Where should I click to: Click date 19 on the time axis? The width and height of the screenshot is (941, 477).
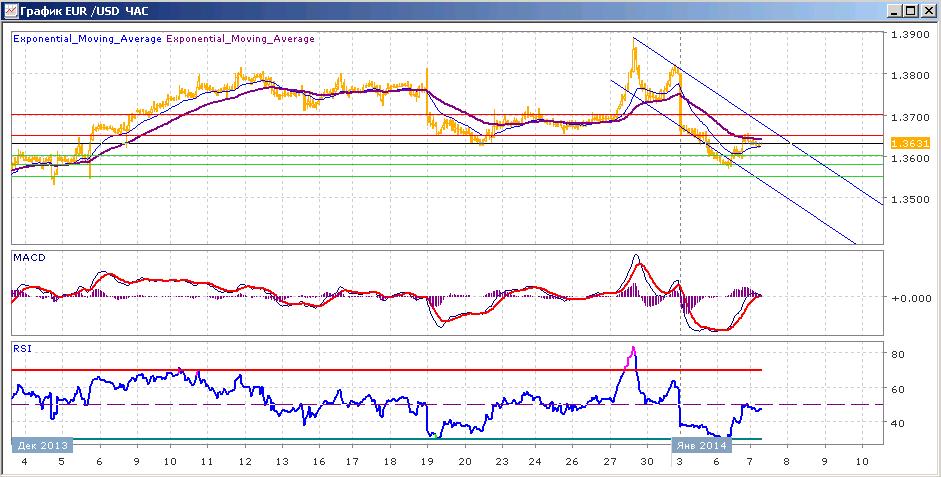pos(428,461)
